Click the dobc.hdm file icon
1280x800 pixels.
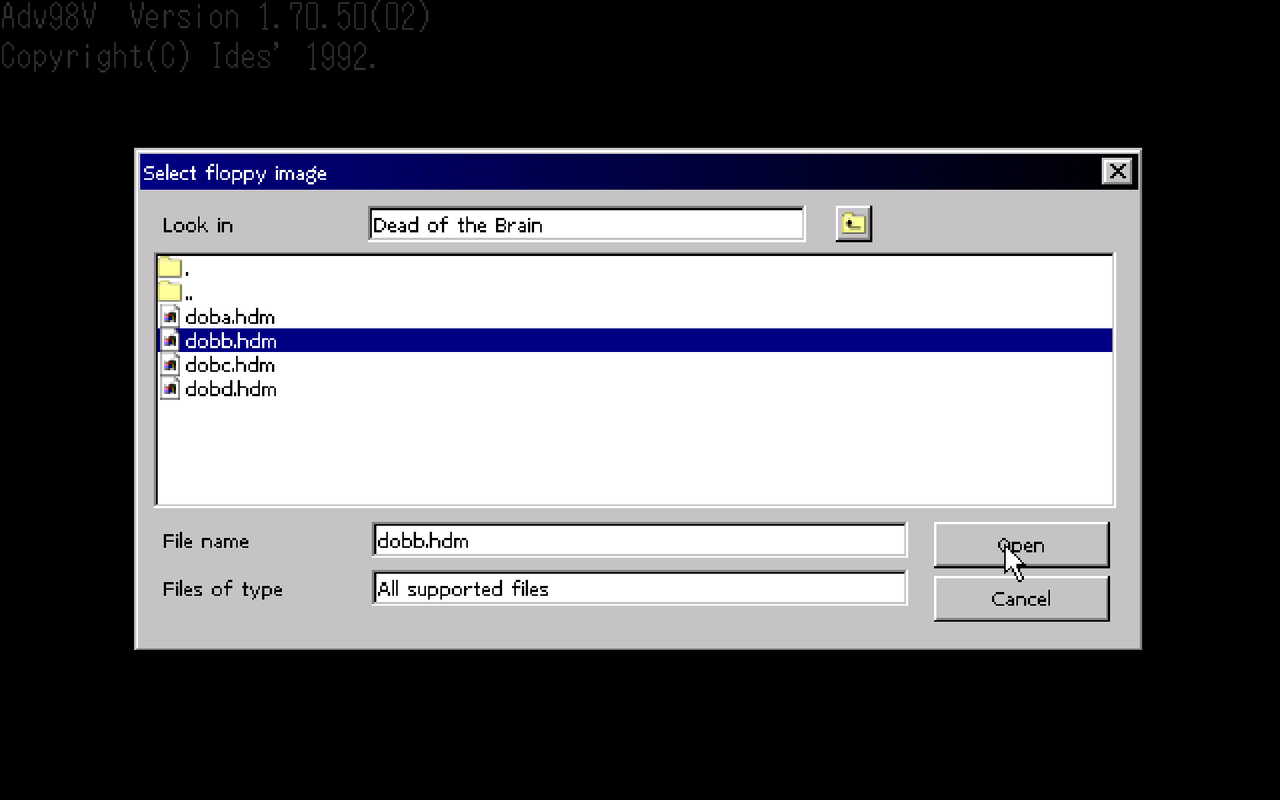point(170,364)
